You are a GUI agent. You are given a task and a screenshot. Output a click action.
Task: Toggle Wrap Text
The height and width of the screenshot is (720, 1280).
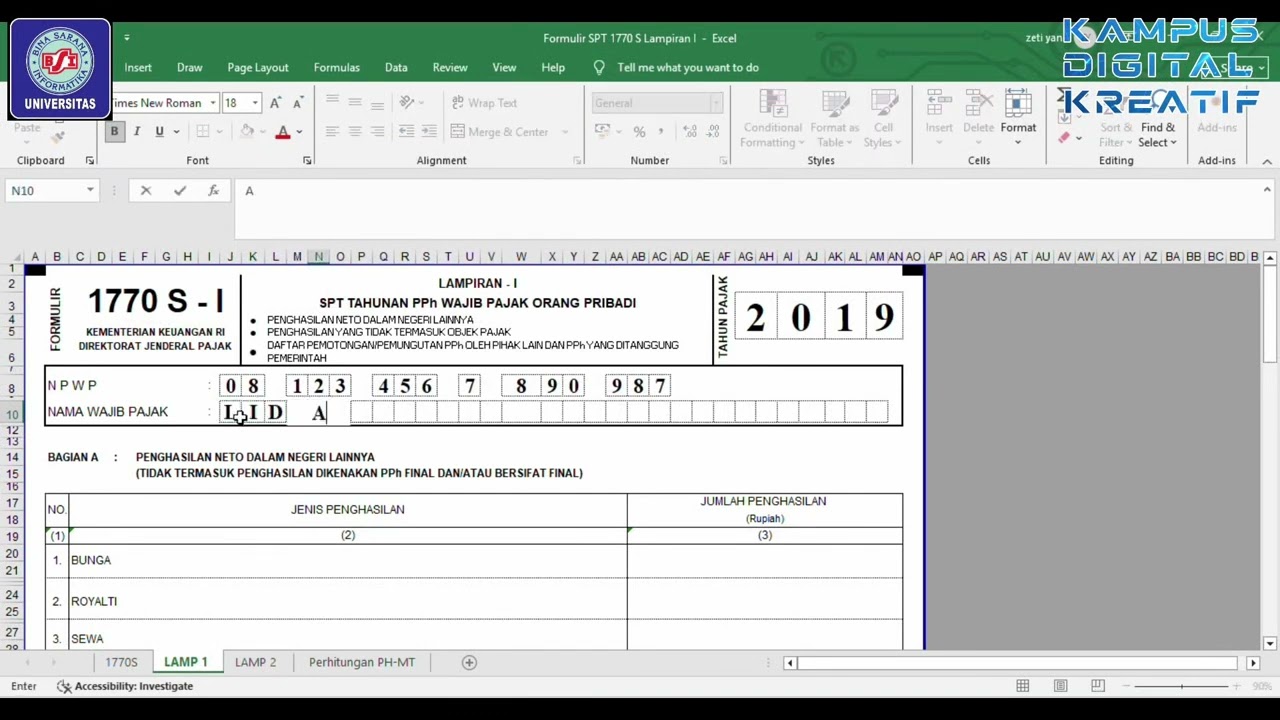coord(484,102)
